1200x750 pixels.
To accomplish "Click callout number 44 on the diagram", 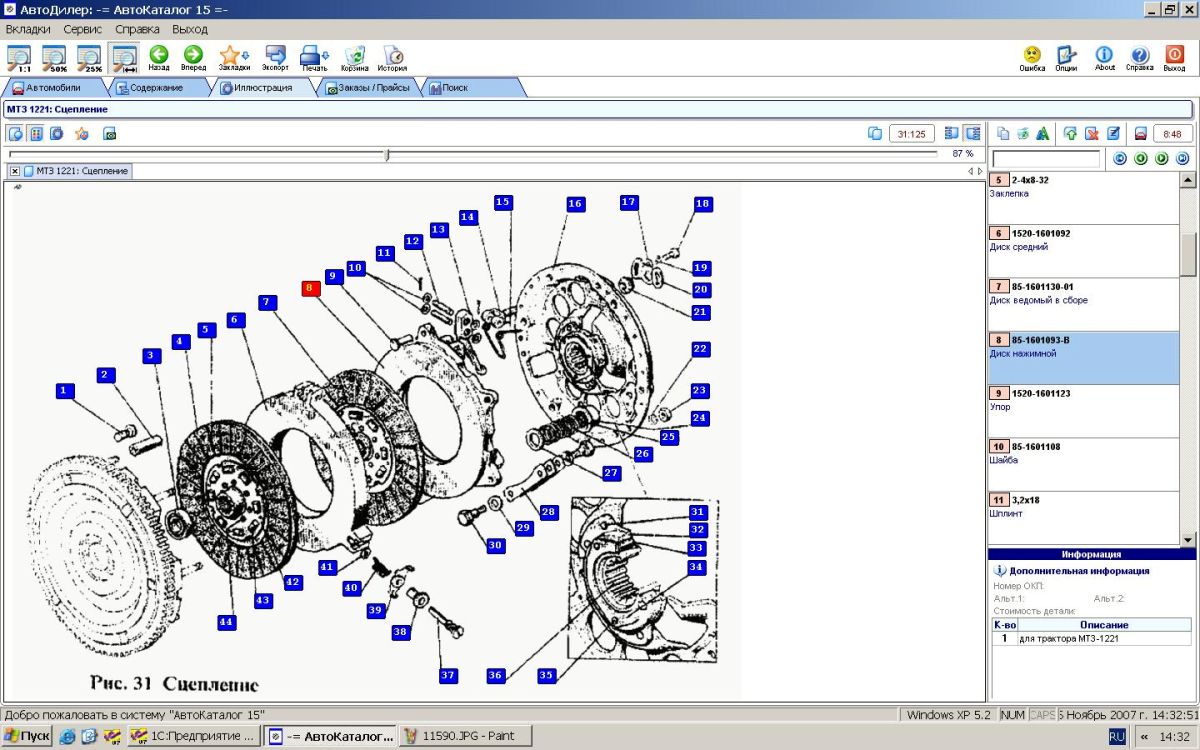I will [227, 622].
